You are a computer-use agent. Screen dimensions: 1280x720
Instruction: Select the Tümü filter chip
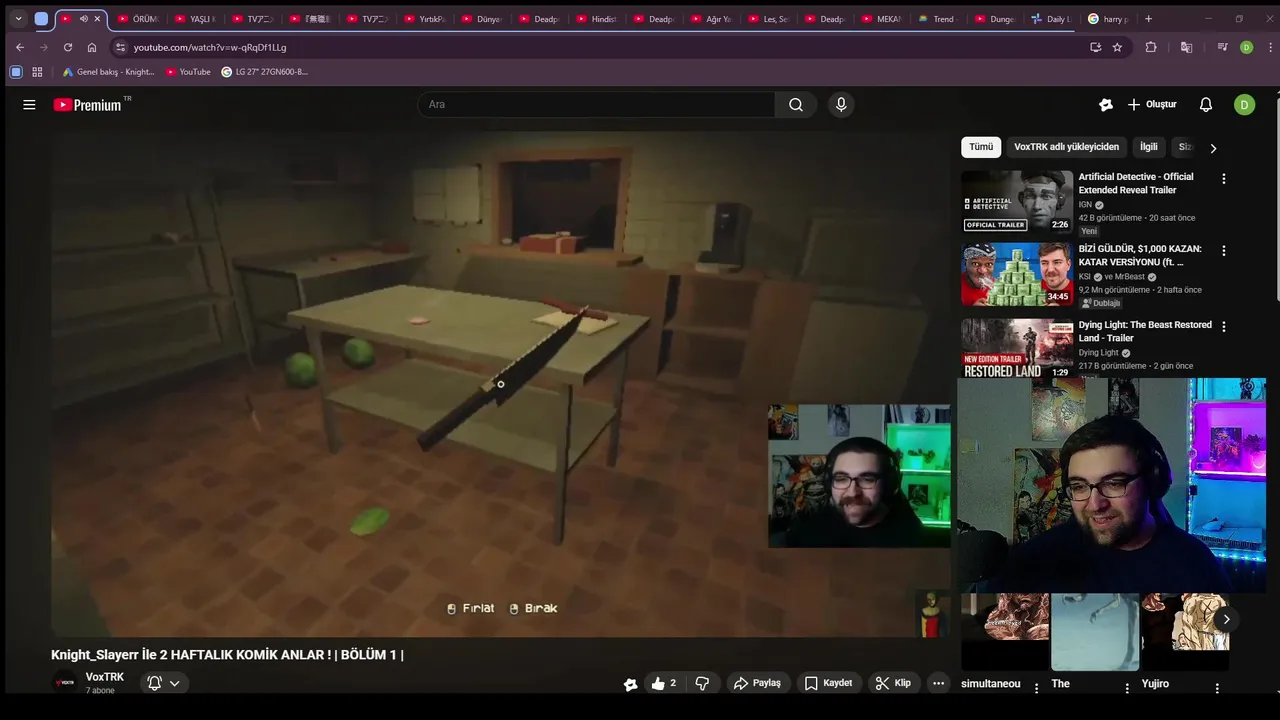pyautogui.click(x=981, y=147)
